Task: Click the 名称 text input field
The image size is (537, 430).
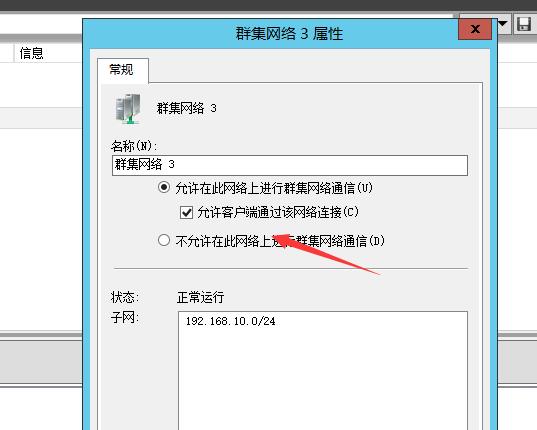Action: pyautogui.click(x=290, y=165)
